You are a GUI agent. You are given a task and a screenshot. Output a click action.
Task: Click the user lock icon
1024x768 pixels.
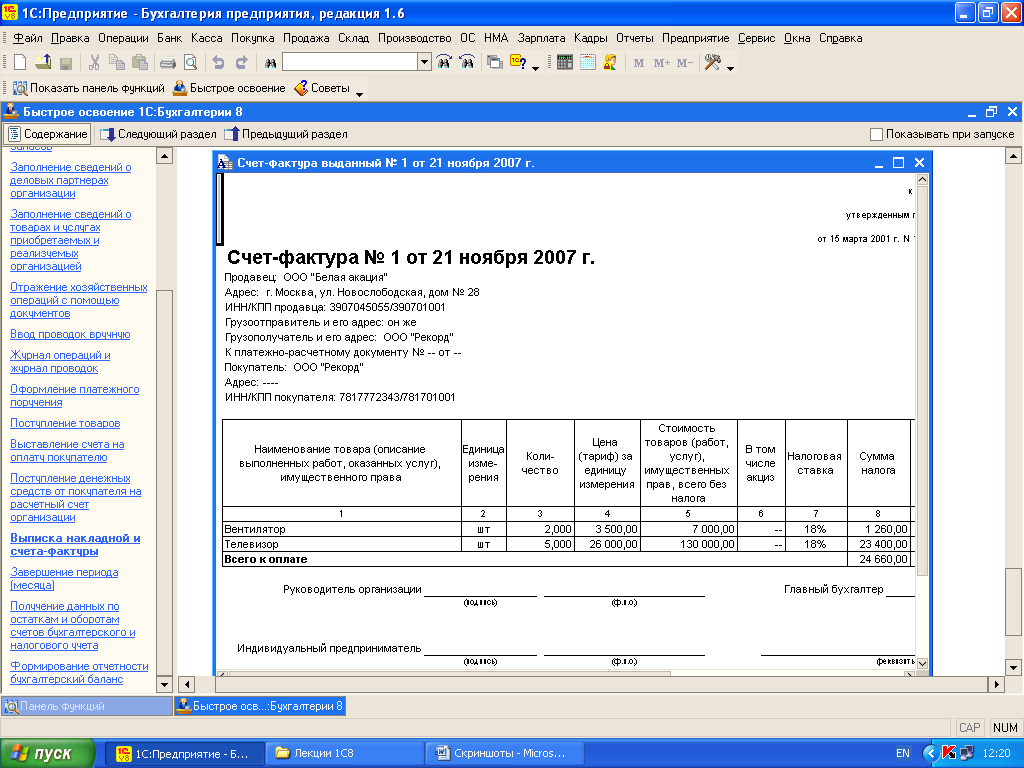pos(610,63)
